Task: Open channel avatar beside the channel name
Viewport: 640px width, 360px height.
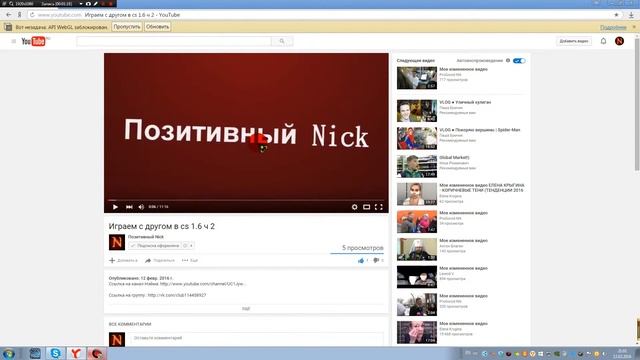Action: 117,242
